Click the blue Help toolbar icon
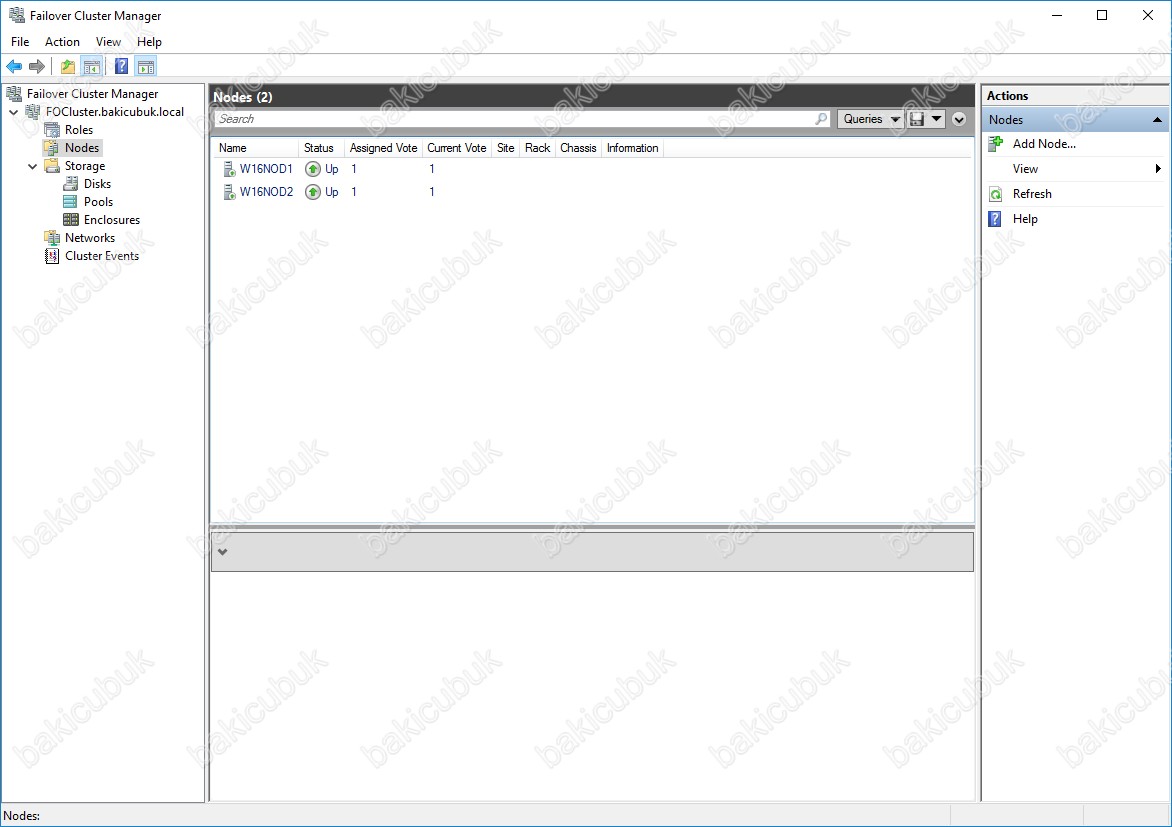The height and width of the screenshot is (827, 1172). (x=121, y=67)
